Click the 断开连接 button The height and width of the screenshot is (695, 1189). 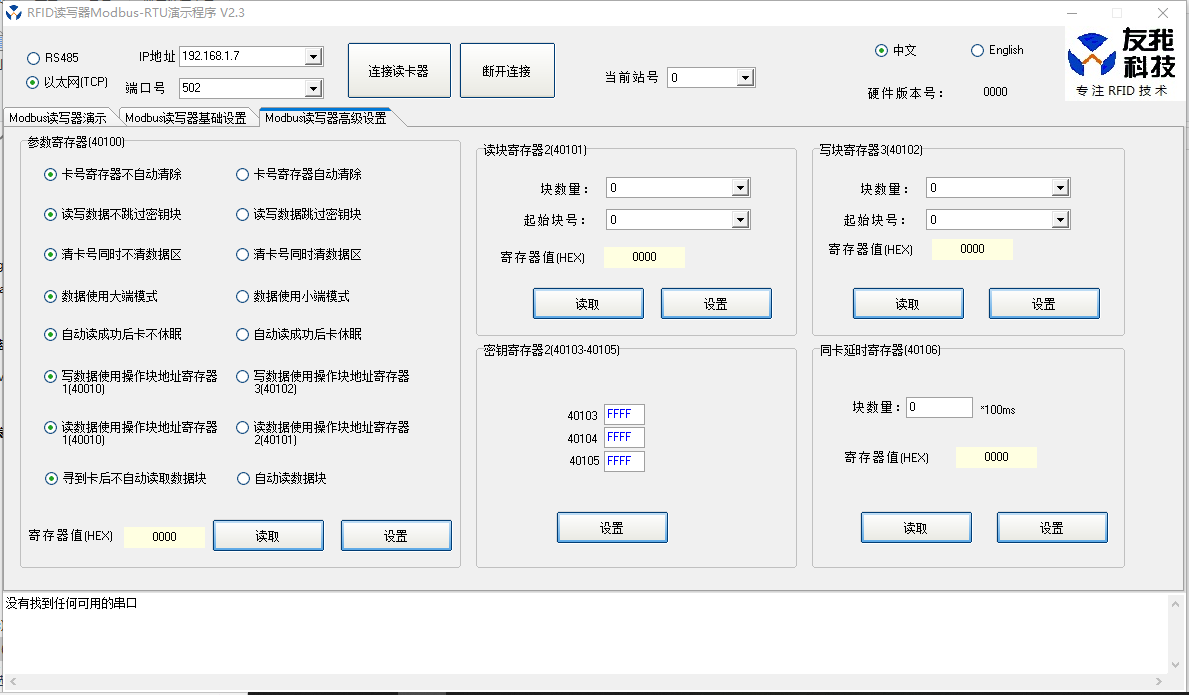tap(507, 70)
